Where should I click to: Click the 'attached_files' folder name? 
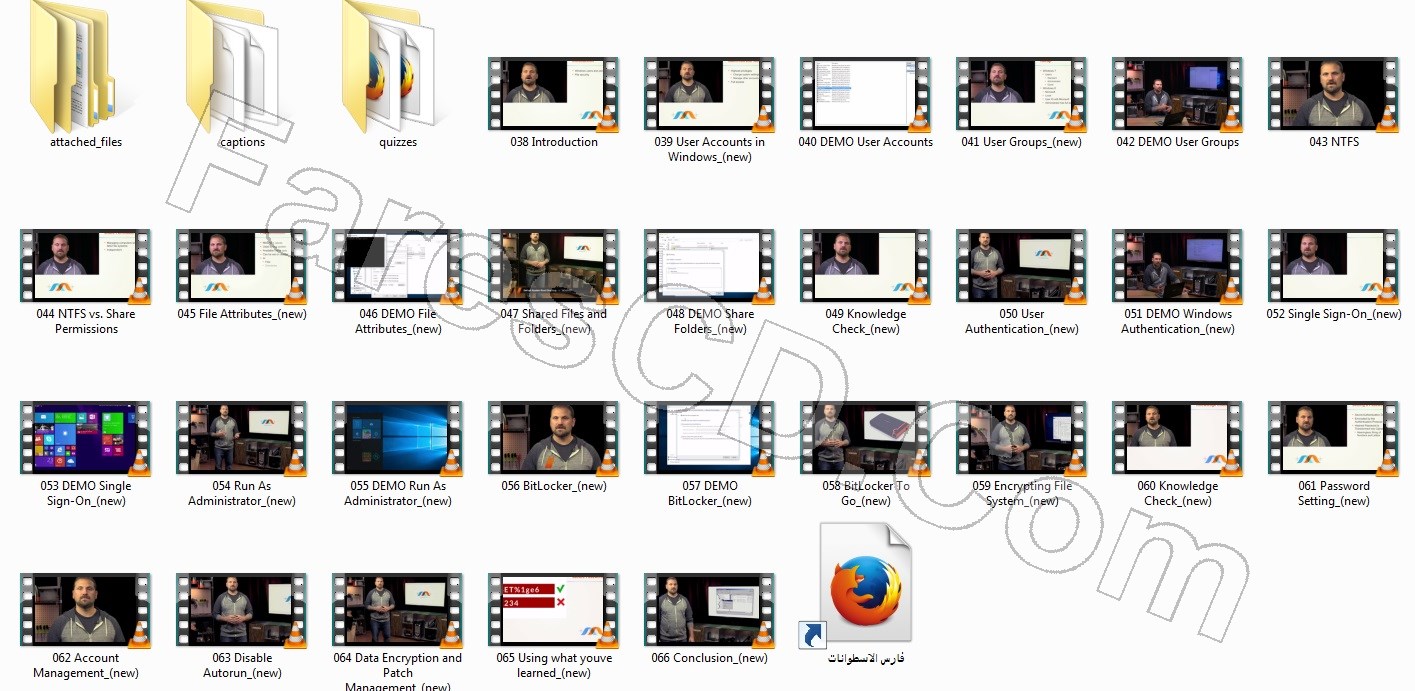tap(86, 142)
